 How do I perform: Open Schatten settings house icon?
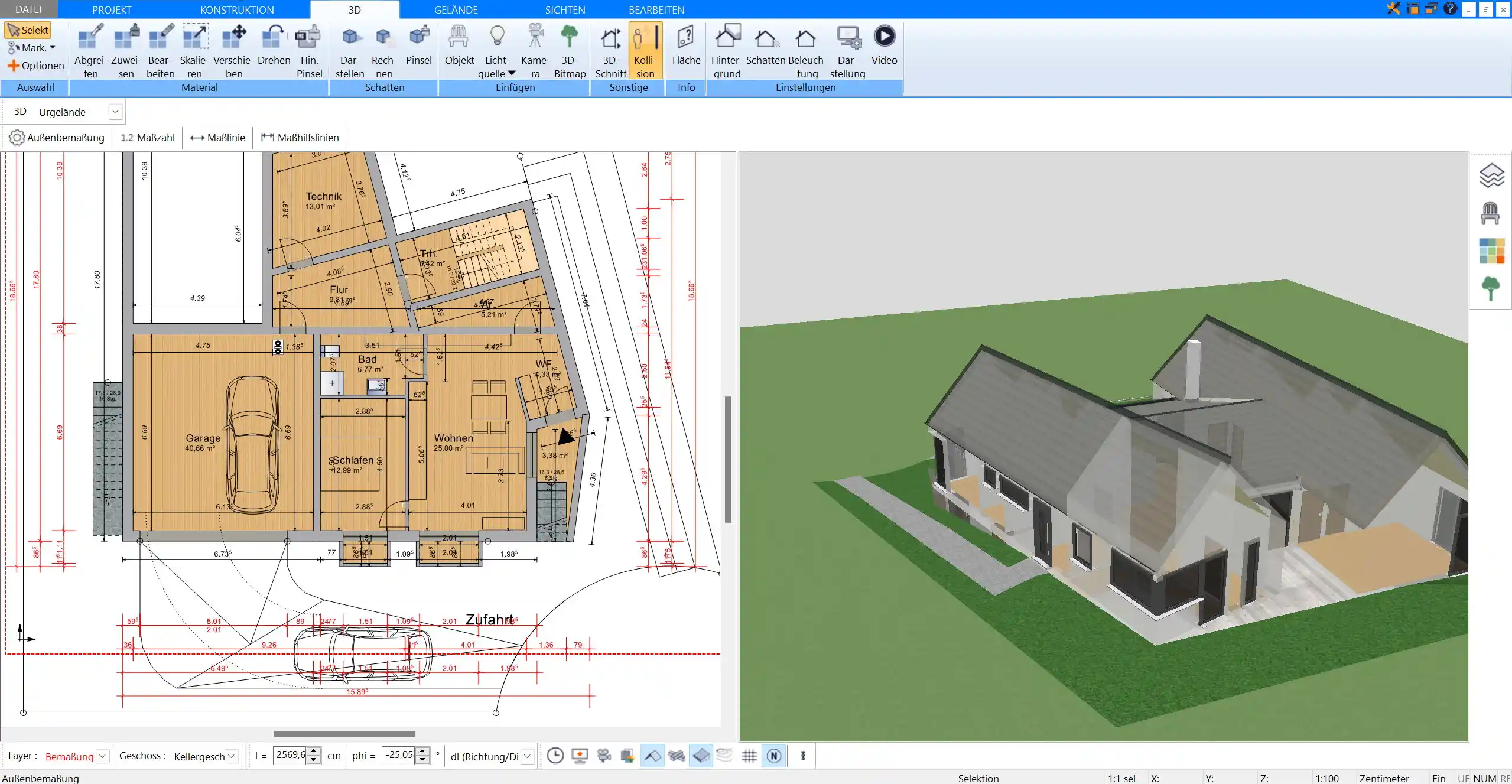tap(766, 45)
